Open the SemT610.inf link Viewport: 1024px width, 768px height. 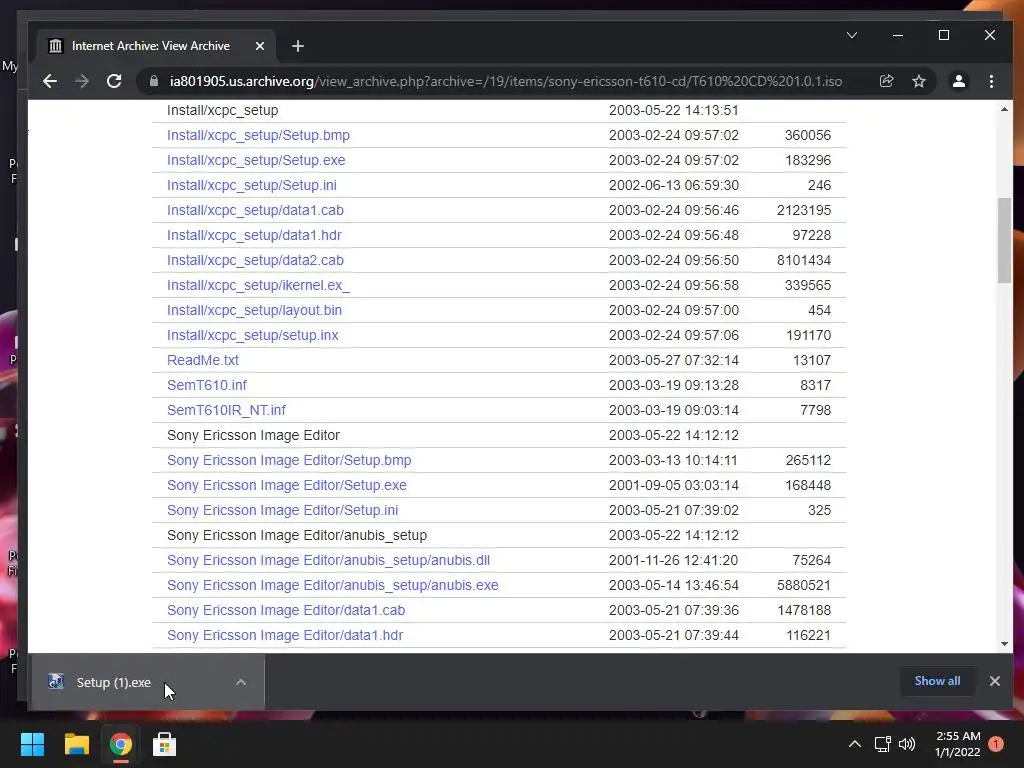click(206, 385)
